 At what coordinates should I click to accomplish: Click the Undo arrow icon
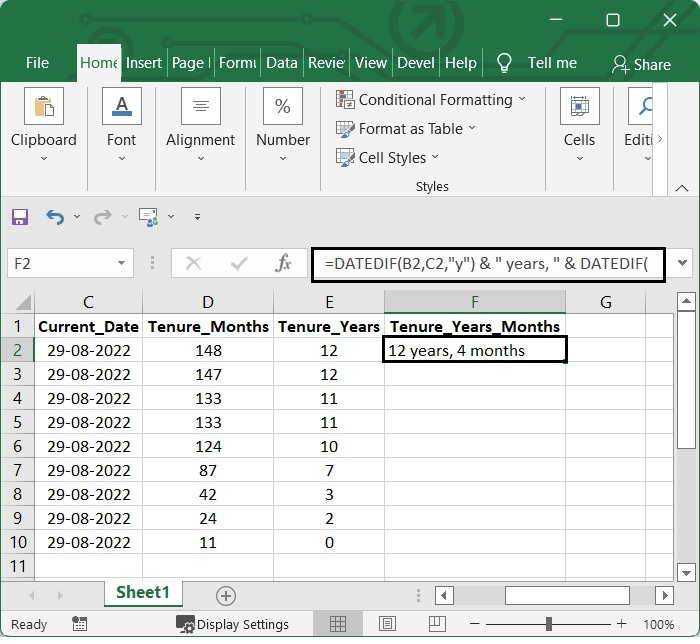[x=55, y=217]
